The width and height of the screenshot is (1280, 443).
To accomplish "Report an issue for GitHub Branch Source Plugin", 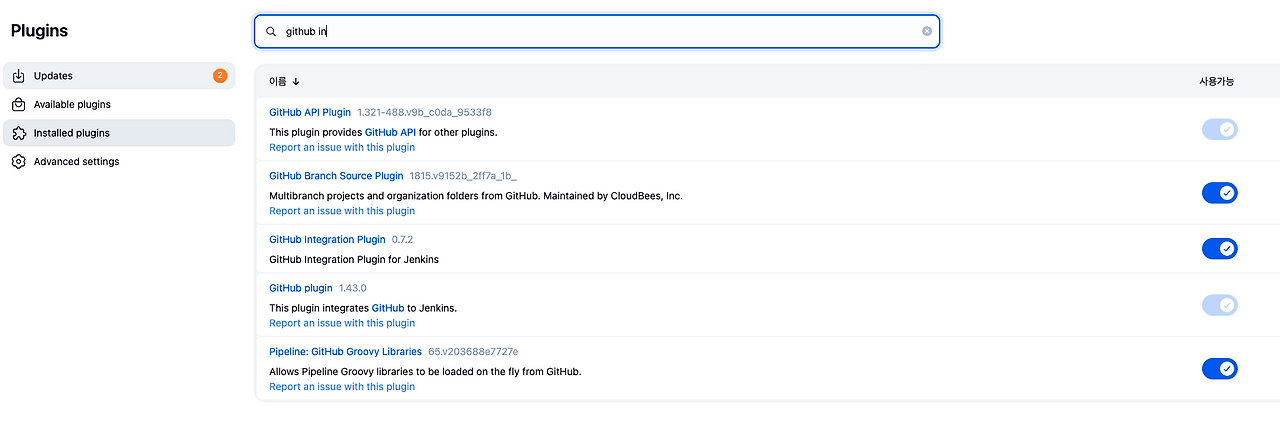I will 342,211.
